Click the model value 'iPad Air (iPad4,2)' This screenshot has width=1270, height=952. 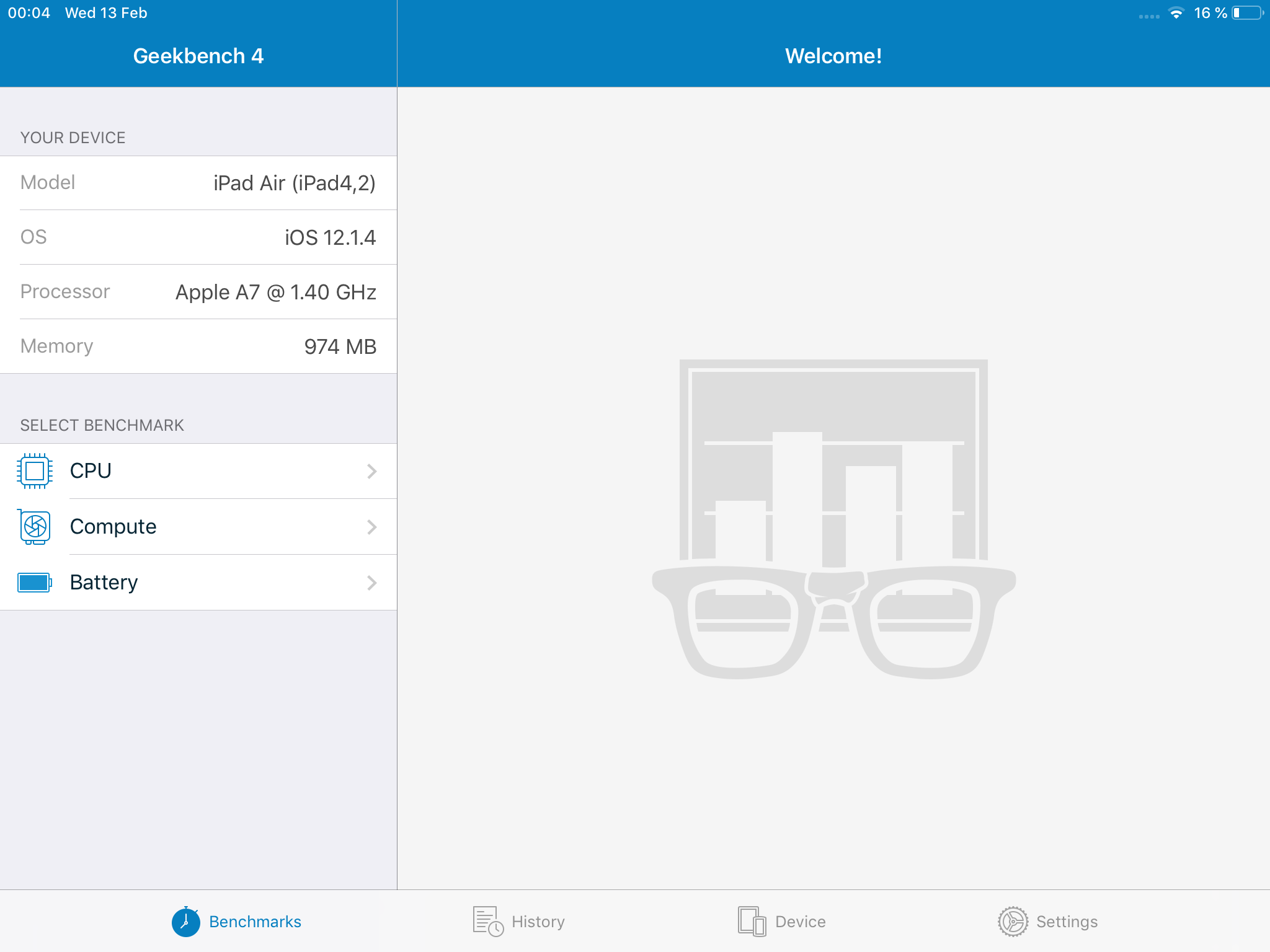[295, 183]
